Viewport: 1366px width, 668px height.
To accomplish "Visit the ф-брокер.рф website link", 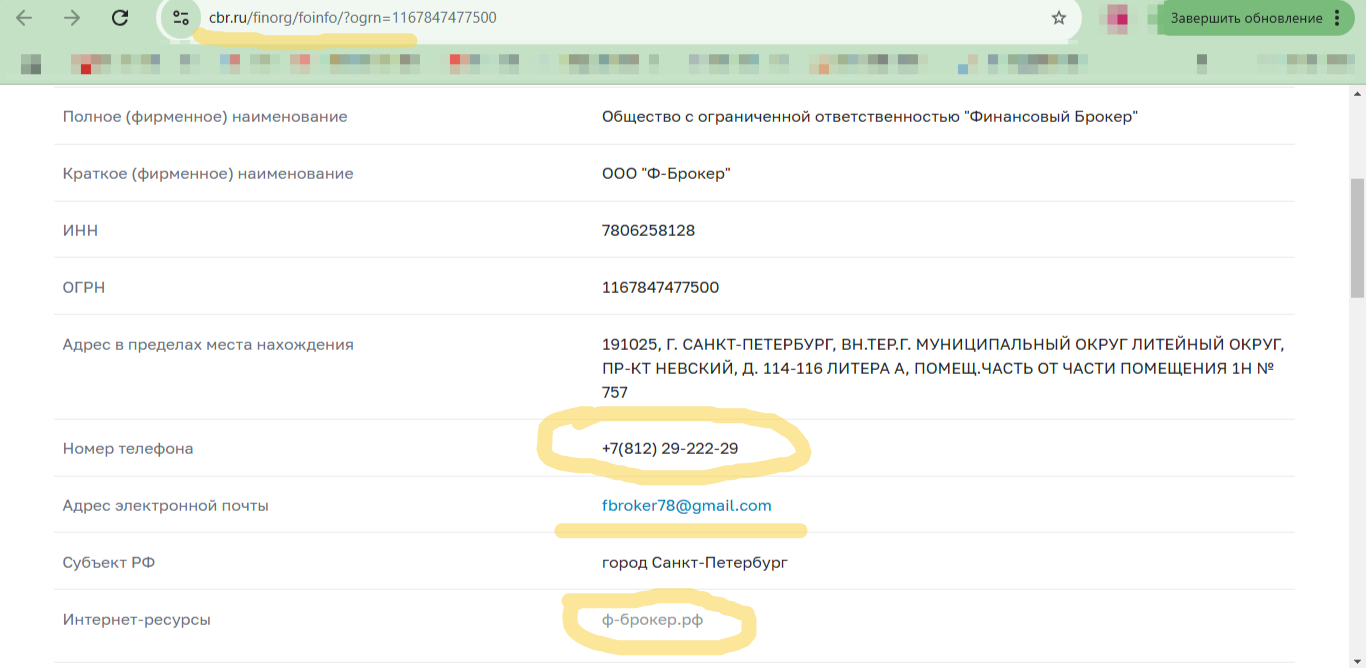I will coord(652,620).
